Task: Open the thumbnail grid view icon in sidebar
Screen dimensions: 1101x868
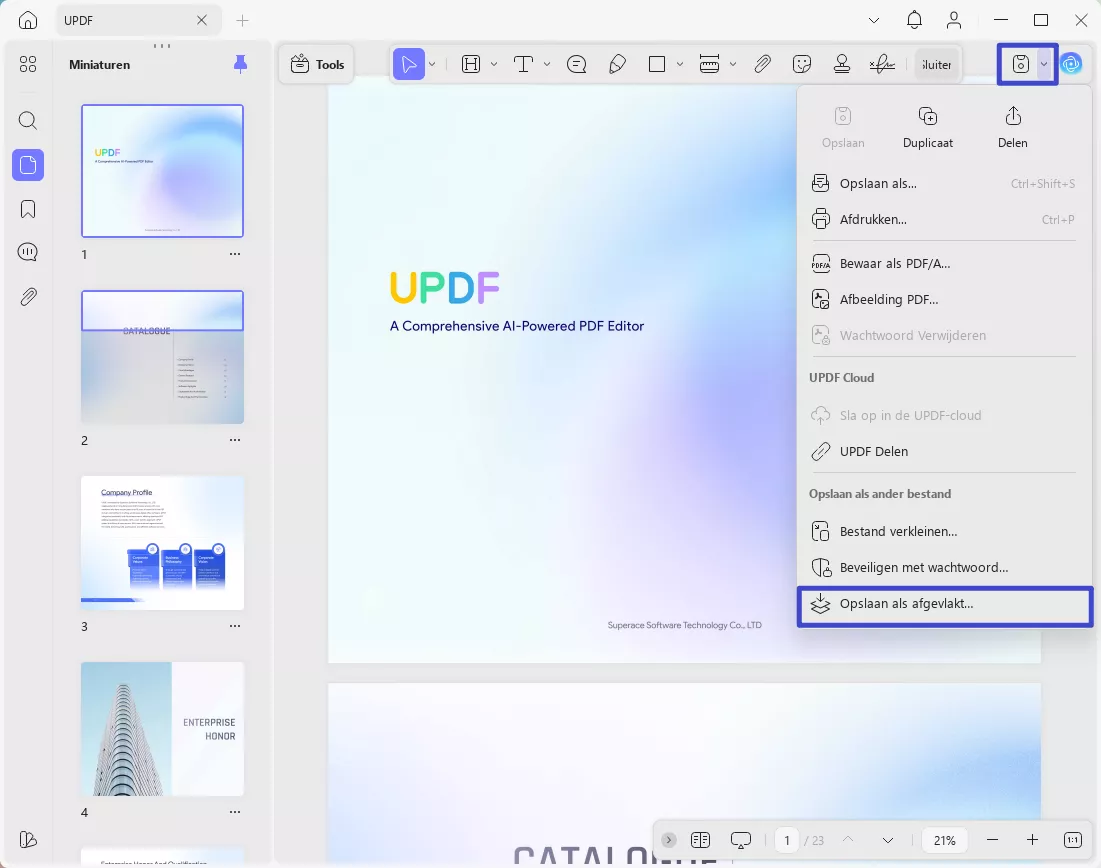Action: click(x=28, y=65)
